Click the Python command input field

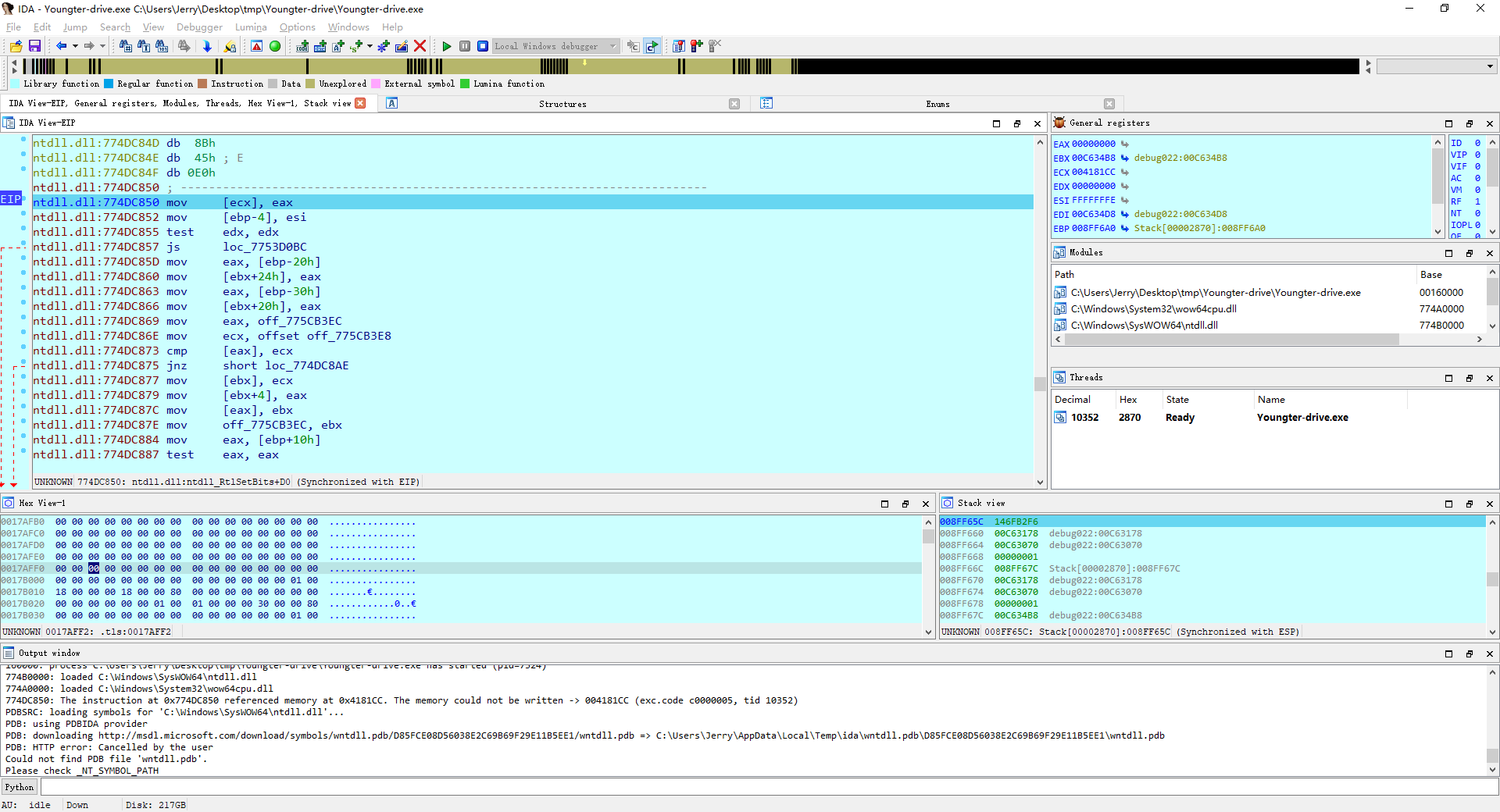pyautogui.click(x=769, y=787)
